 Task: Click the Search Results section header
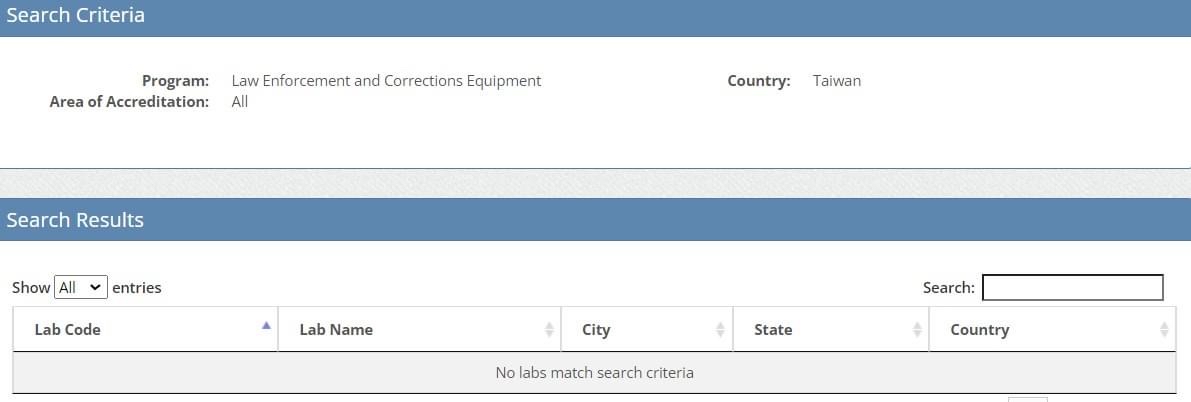76,220
